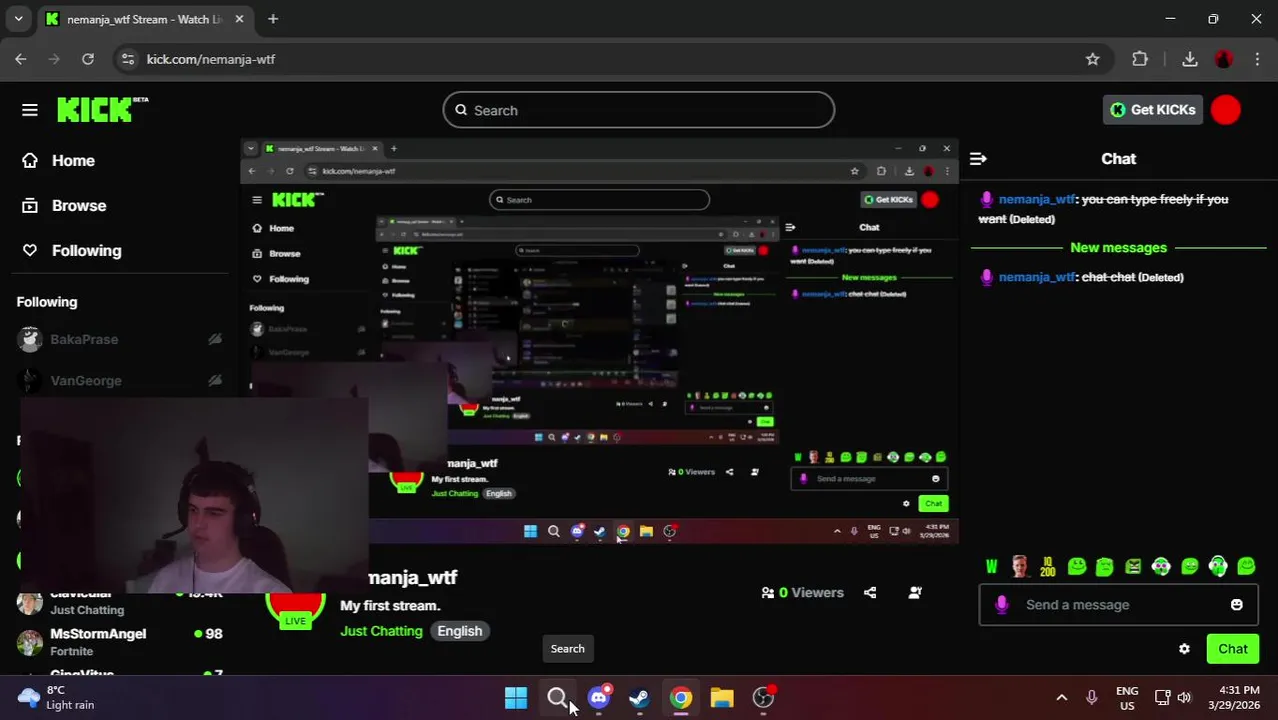Open File Explorer from the taskbar

[722, 698]
